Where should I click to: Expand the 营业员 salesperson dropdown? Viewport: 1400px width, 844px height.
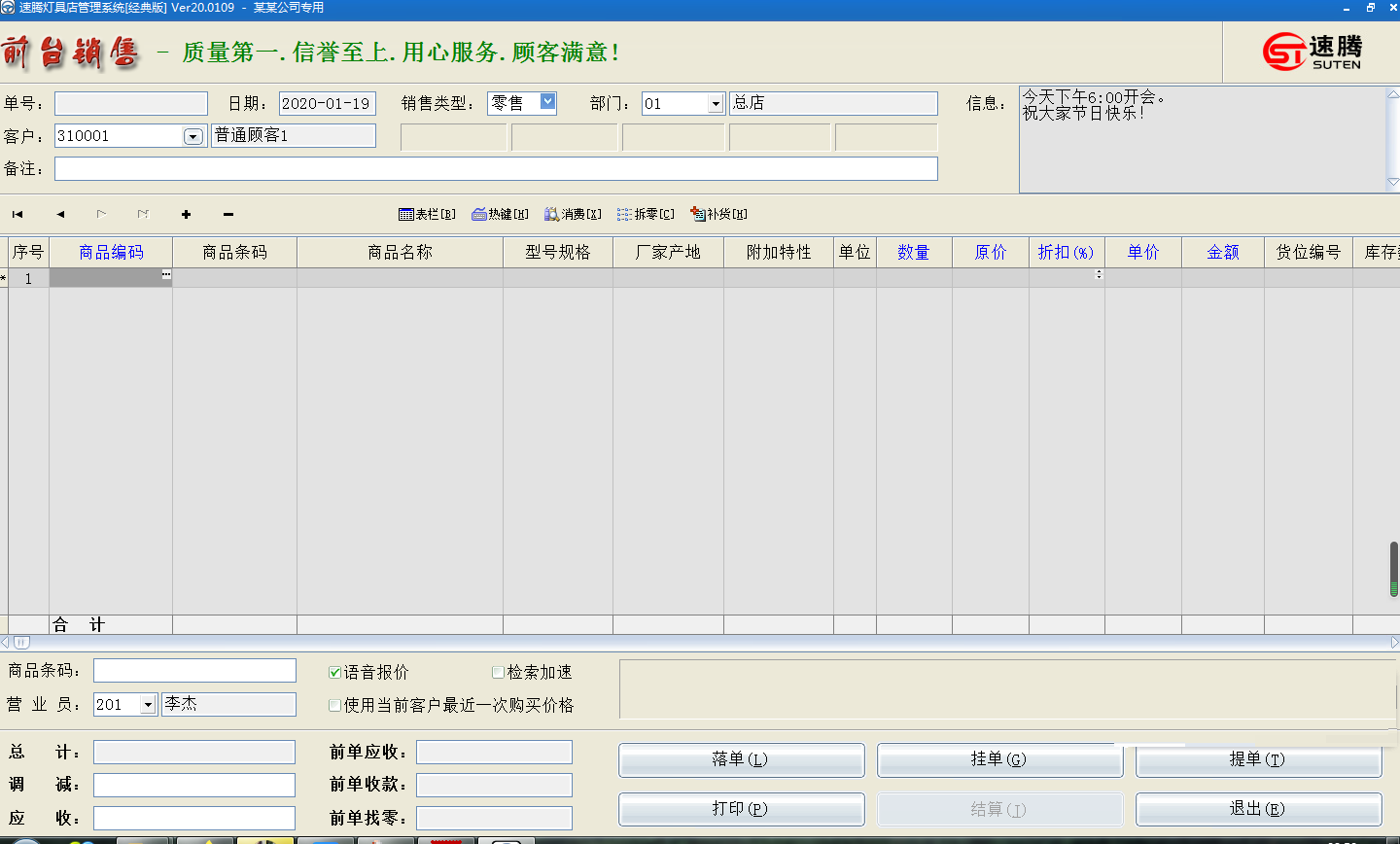pos(149,703)
